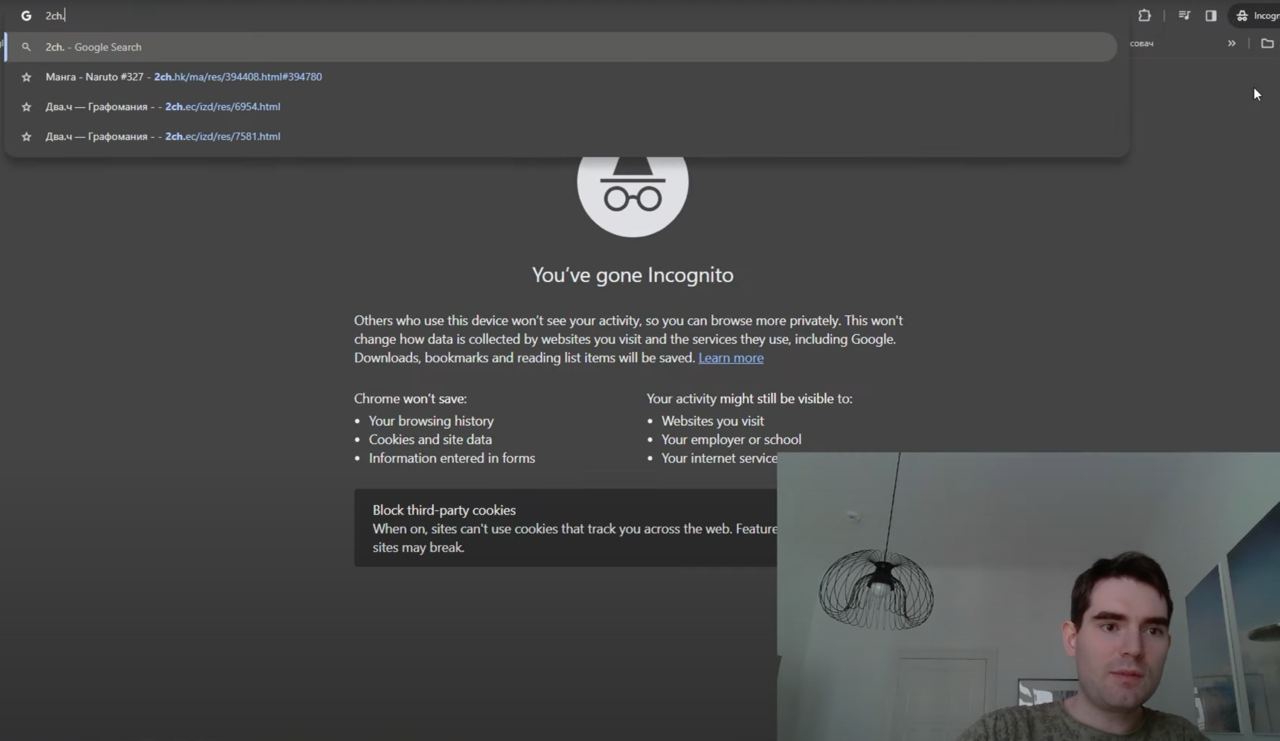Open the совач bookmark
This screenshot has width=1280, height=741.
click(1141, 44)
